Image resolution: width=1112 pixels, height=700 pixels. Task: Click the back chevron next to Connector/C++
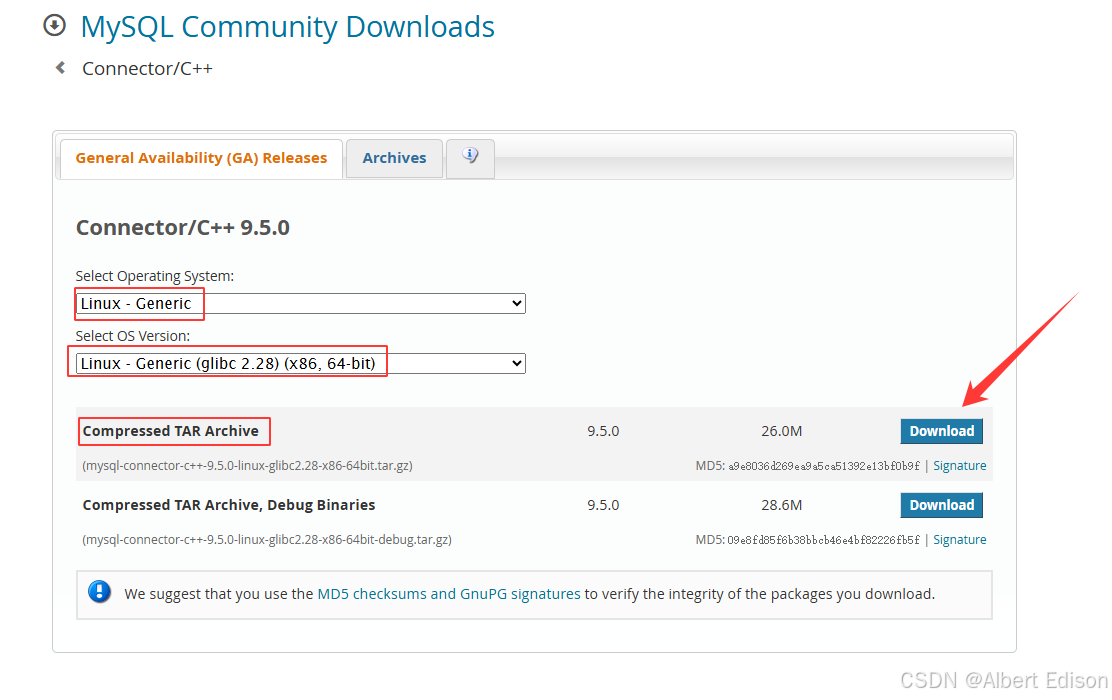pyautogui.click(x=60, y=67)
